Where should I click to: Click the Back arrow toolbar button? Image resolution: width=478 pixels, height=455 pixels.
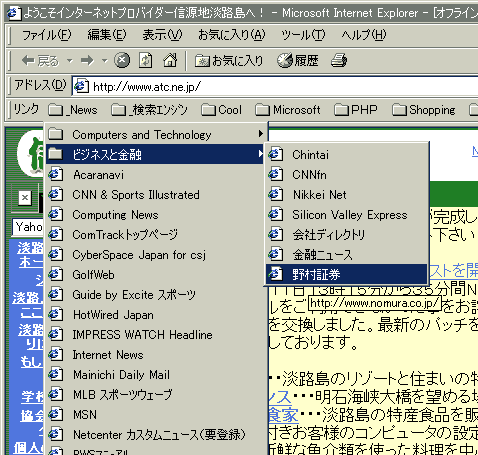pos(40,61)
